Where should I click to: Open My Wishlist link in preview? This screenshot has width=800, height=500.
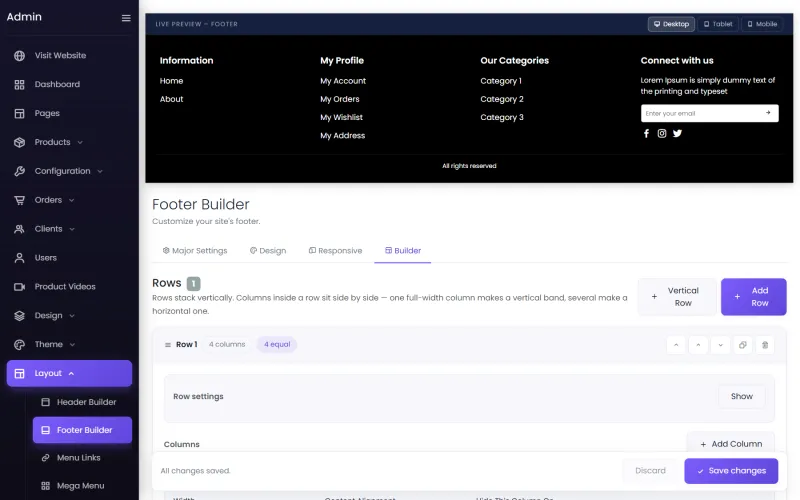[x=341, y=117]
